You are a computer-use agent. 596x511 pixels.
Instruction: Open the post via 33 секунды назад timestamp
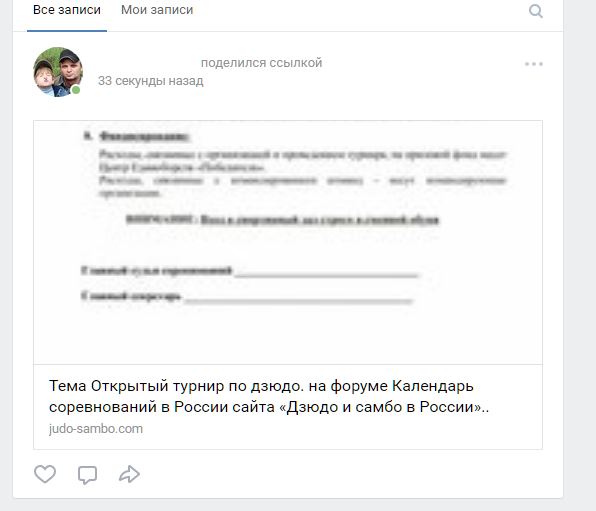[x=151, y=81]
